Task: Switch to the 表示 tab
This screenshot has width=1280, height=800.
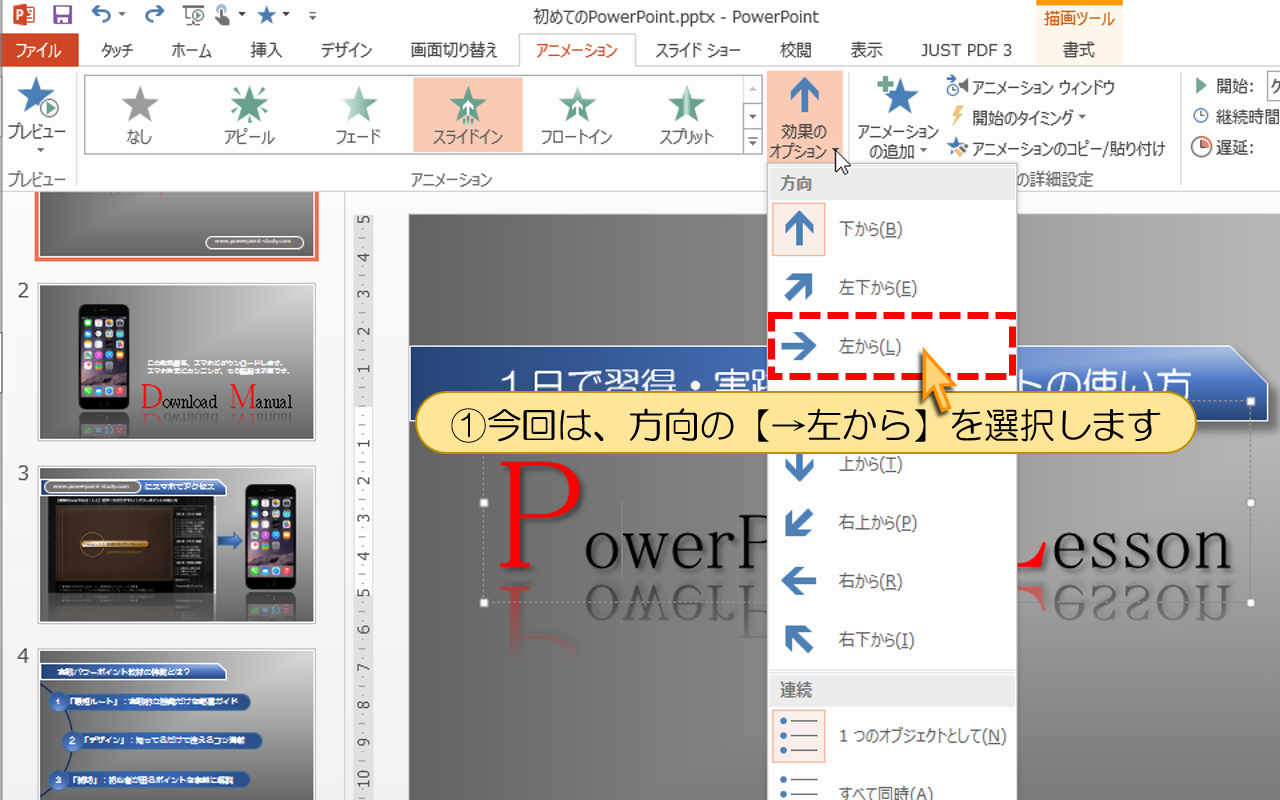Action: (x=866, y=50)
